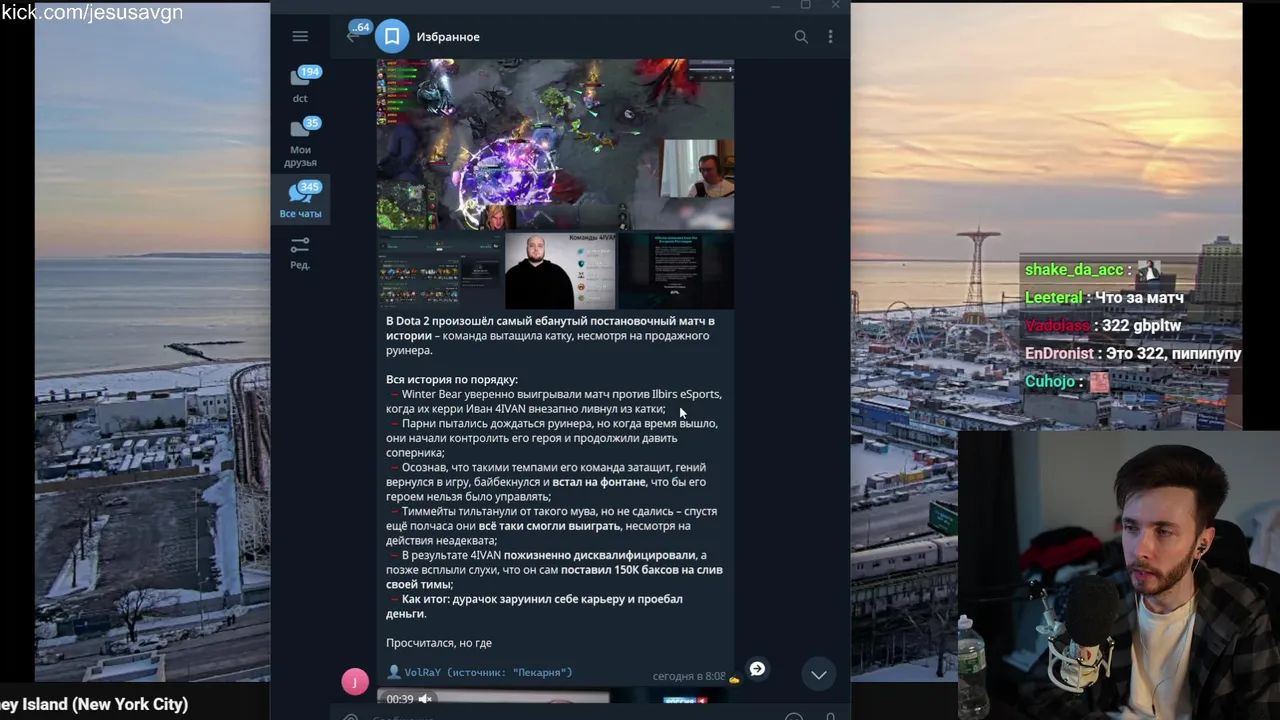This screenshot has width=1280, height=720.
Task: Open the pink J sender avatar
Action: tap(355, 682)
